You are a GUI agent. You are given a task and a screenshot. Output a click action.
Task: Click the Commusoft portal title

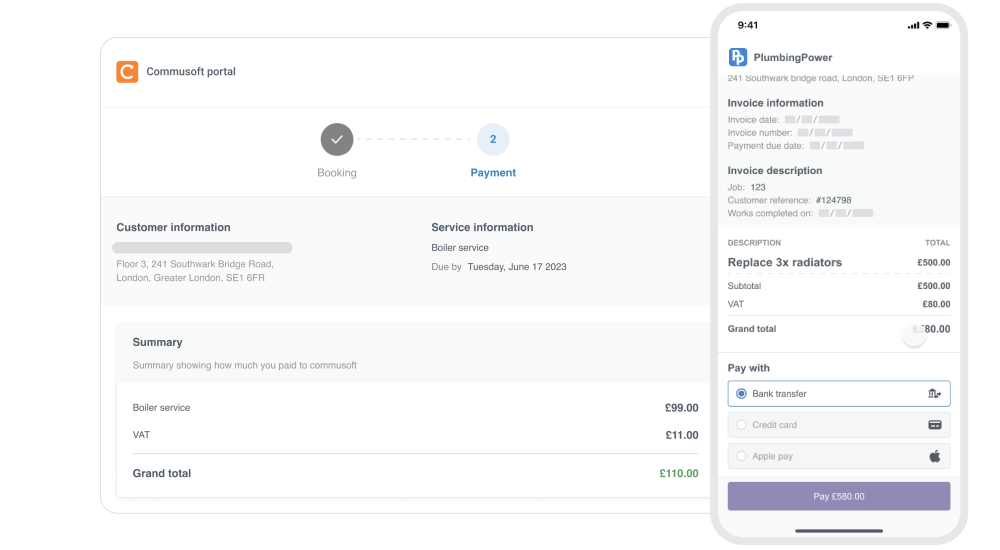[x=191, y=72]
